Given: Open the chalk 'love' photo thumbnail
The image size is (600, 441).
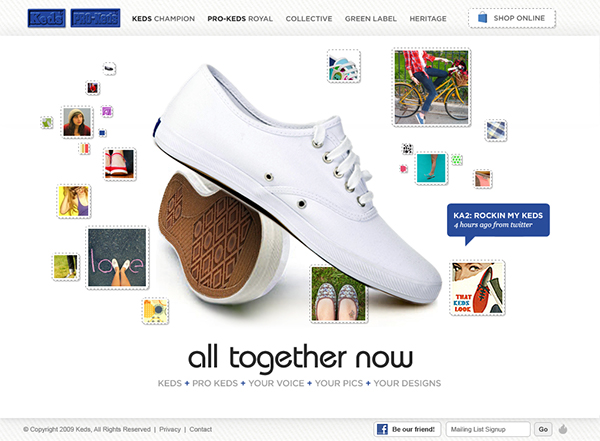Looking at the screenshot, I should pyautogui.click(x=117, y=257).
